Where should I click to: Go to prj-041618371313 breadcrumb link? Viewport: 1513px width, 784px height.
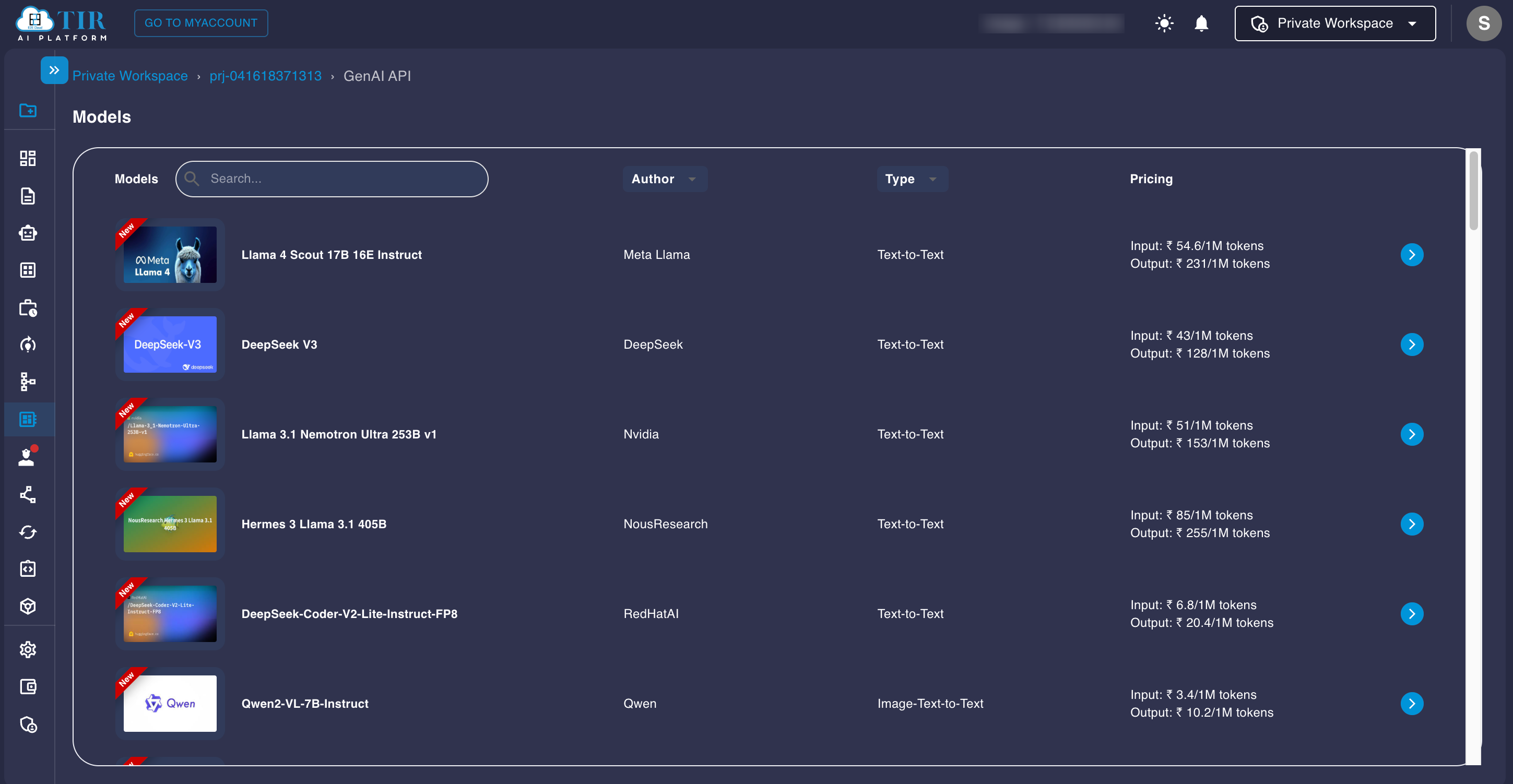click(x=265, y=76)
